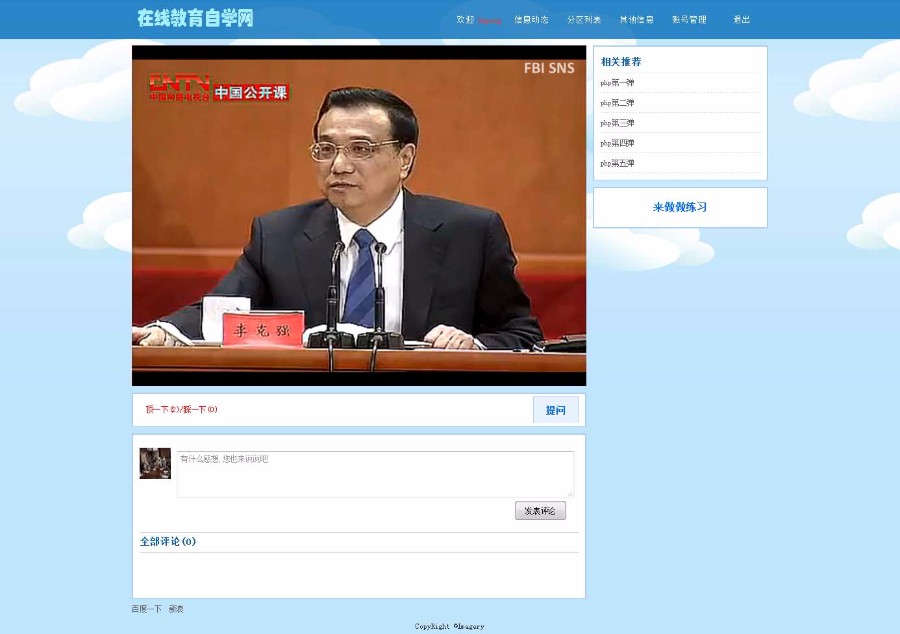The image size is (900, 634).
Task: Focus the comment text area
Action: tap(375, 474)
